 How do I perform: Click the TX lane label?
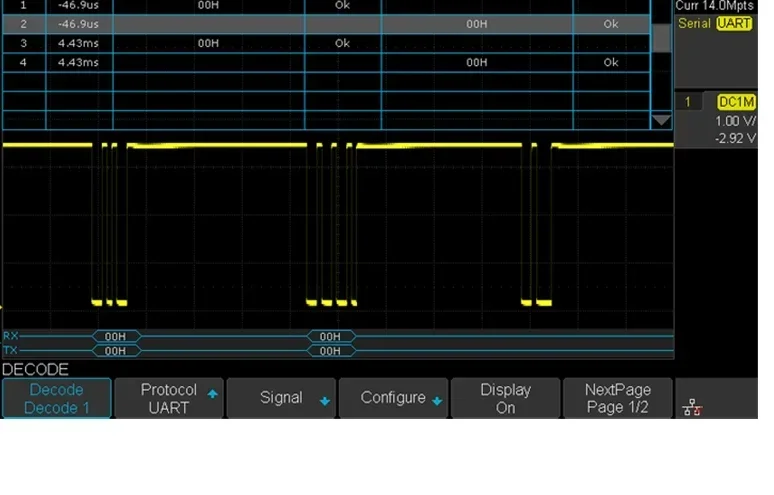11,350
